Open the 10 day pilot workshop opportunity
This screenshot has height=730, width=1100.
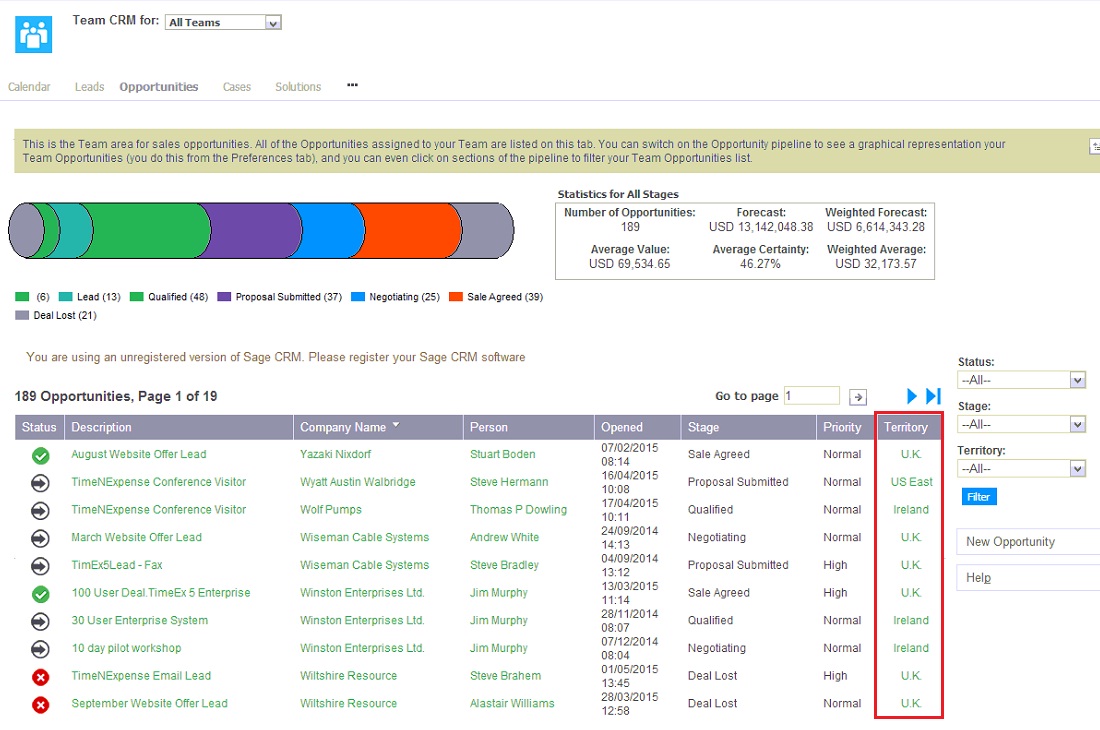[126, 648]
